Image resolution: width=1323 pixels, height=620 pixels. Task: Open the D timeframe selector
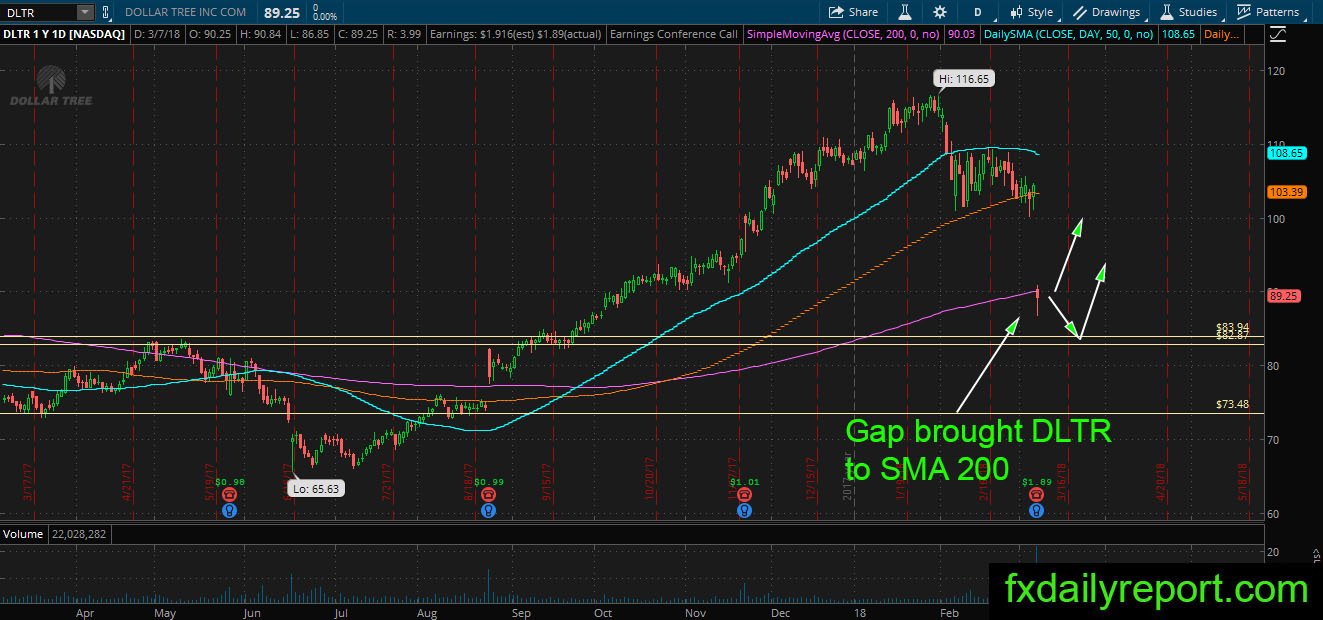coord(977,12)
